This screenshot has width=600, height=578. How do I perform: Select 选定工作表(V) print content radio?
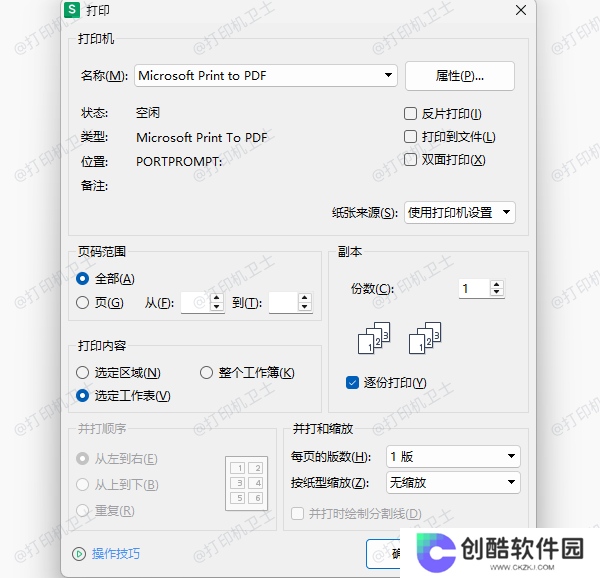82,396
